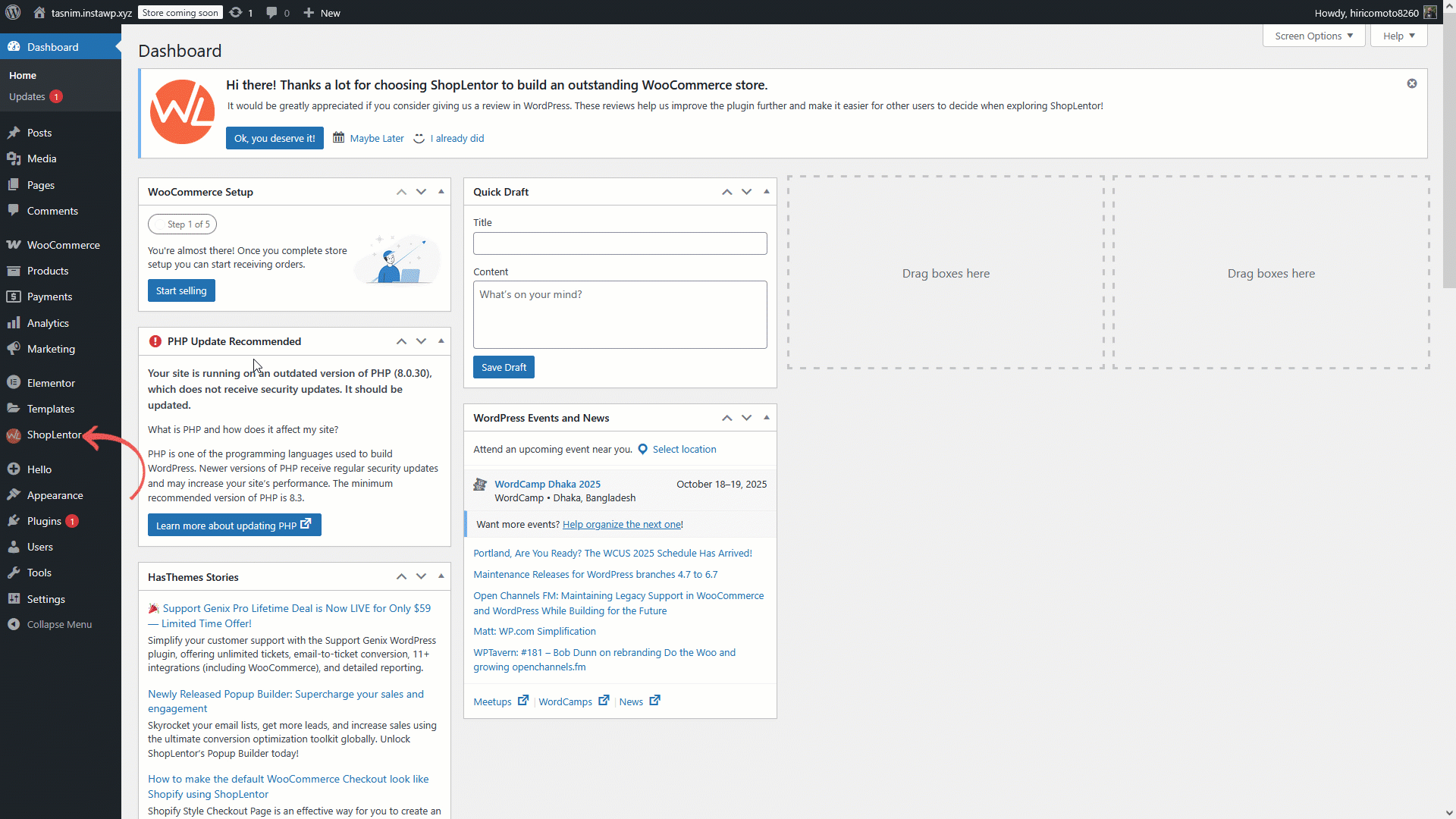Move the PHP Update panel down
This screenshot has height=819, width=1456.
click(421, 341)
